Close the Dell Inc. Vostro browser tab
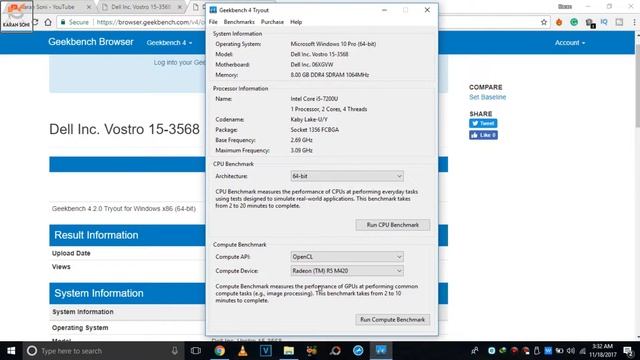Viewport: 640px width, 360px height. click(180, 7)
